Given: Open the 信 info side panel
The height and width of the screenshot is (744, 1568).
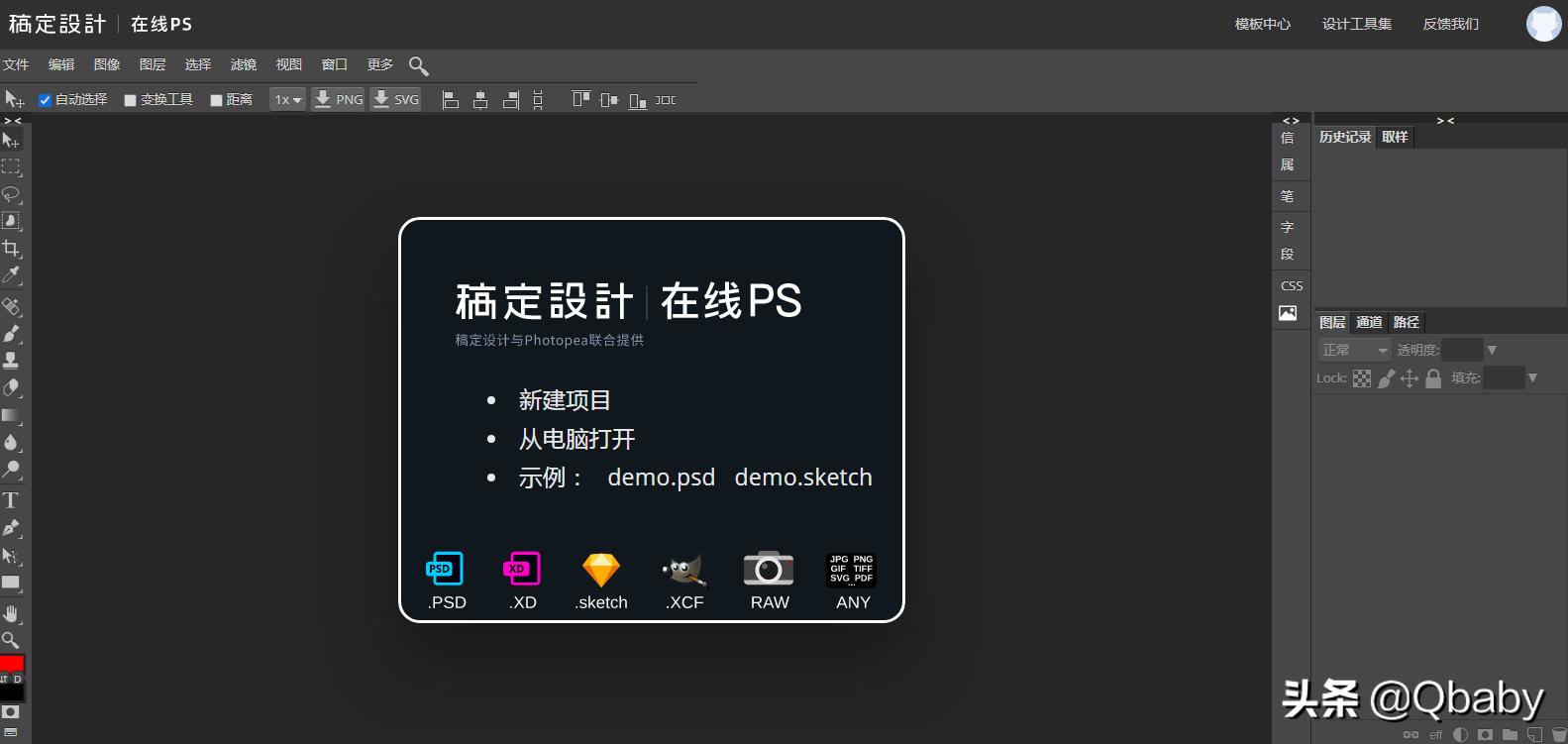Looking at the screenshot, I should (x=1288, y=138).
